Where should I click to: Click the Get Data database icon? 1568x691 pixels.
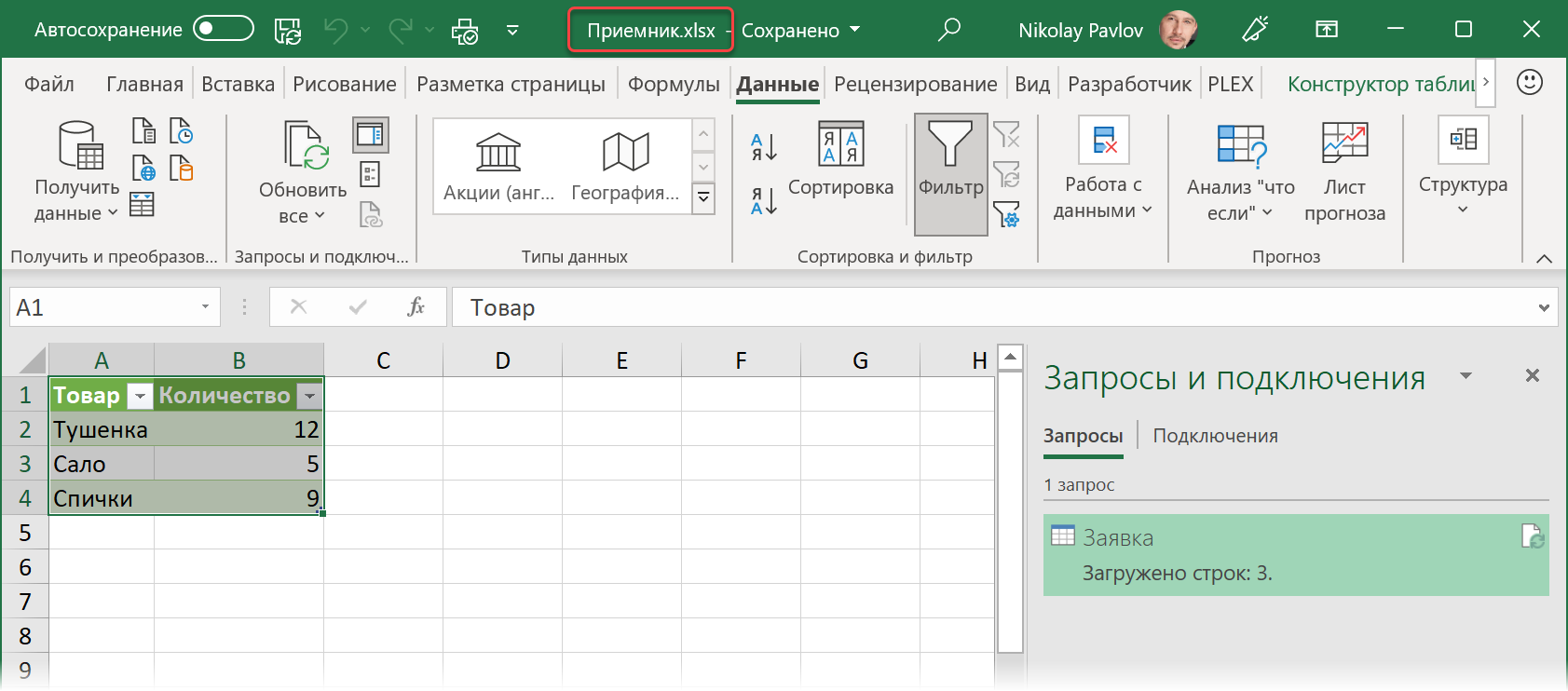click(80, 145)
